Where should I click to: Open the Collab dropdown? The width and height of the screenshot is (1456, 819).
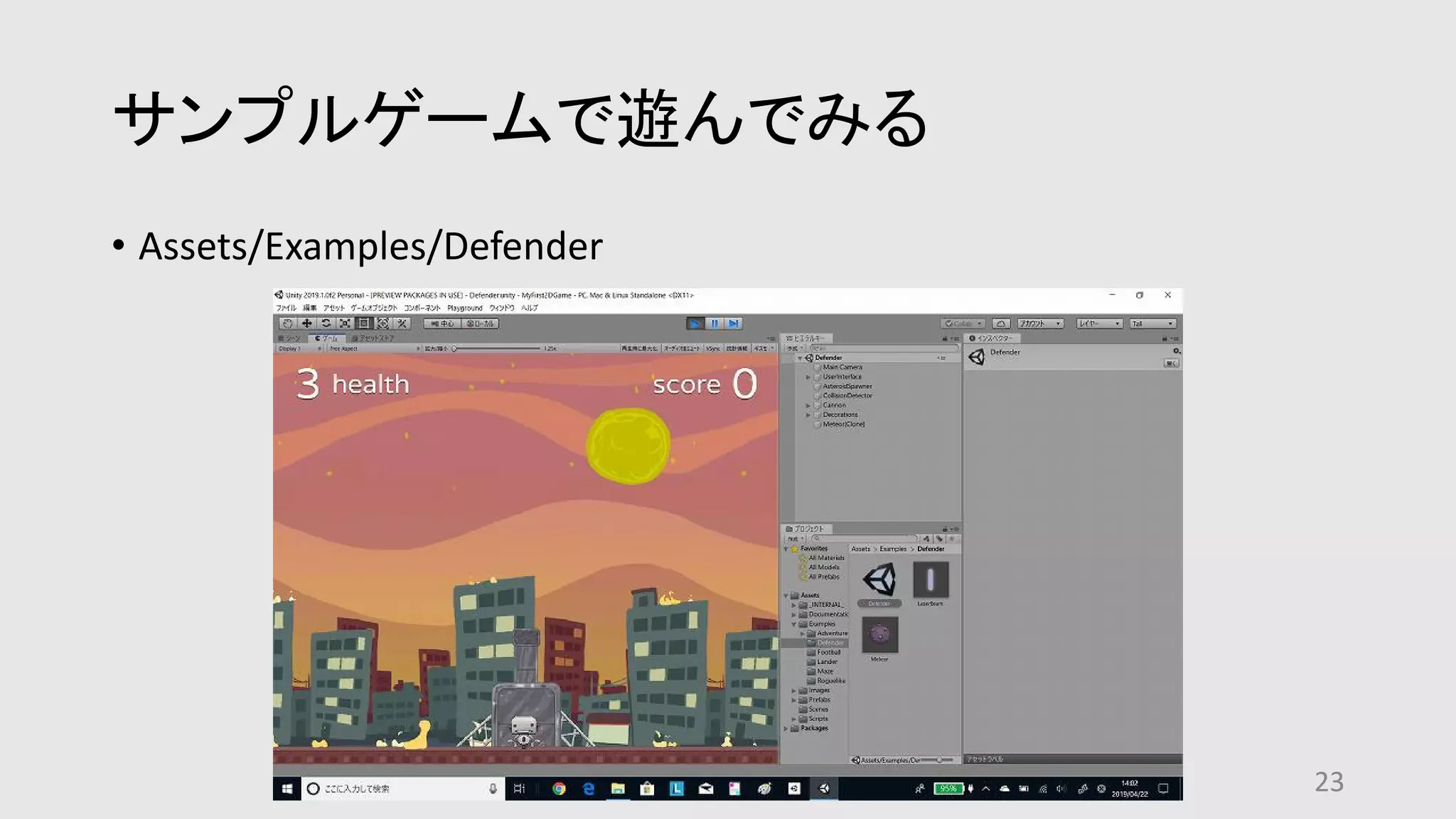pyautogui.click(x=963, y=323)
